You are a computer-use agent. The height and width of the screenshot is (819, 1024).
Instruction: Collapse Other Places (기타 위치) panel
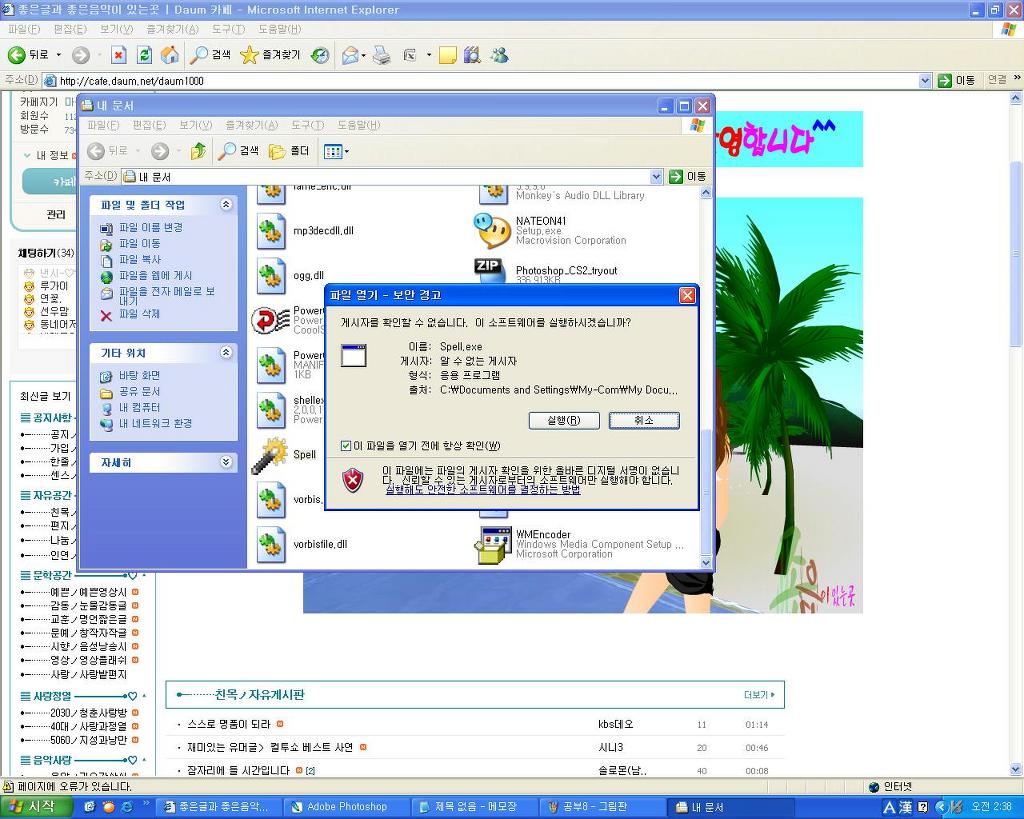tap(226, 353)
